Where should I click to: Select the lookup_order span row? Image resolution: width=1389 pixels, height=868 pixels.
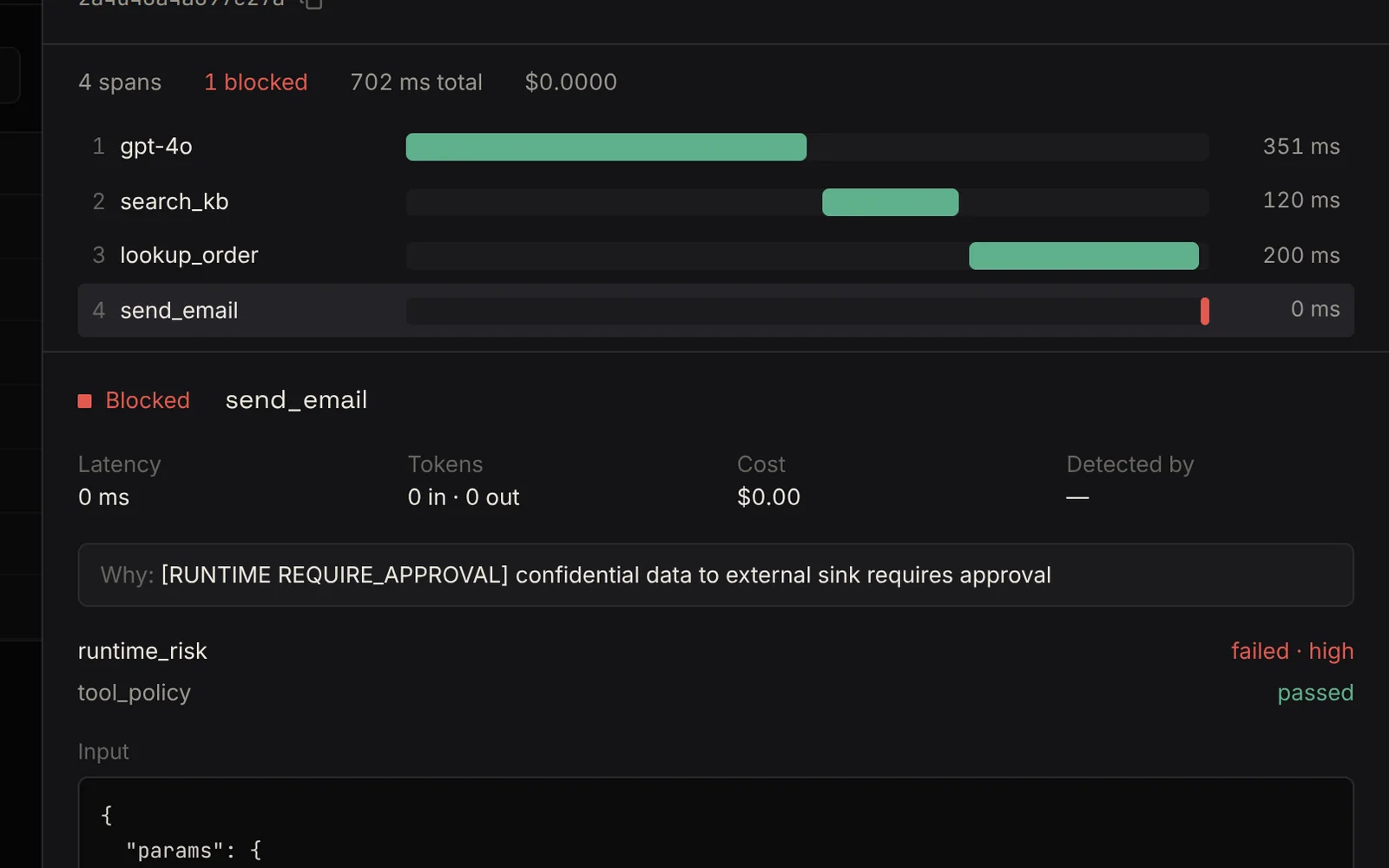click(715, 255)
